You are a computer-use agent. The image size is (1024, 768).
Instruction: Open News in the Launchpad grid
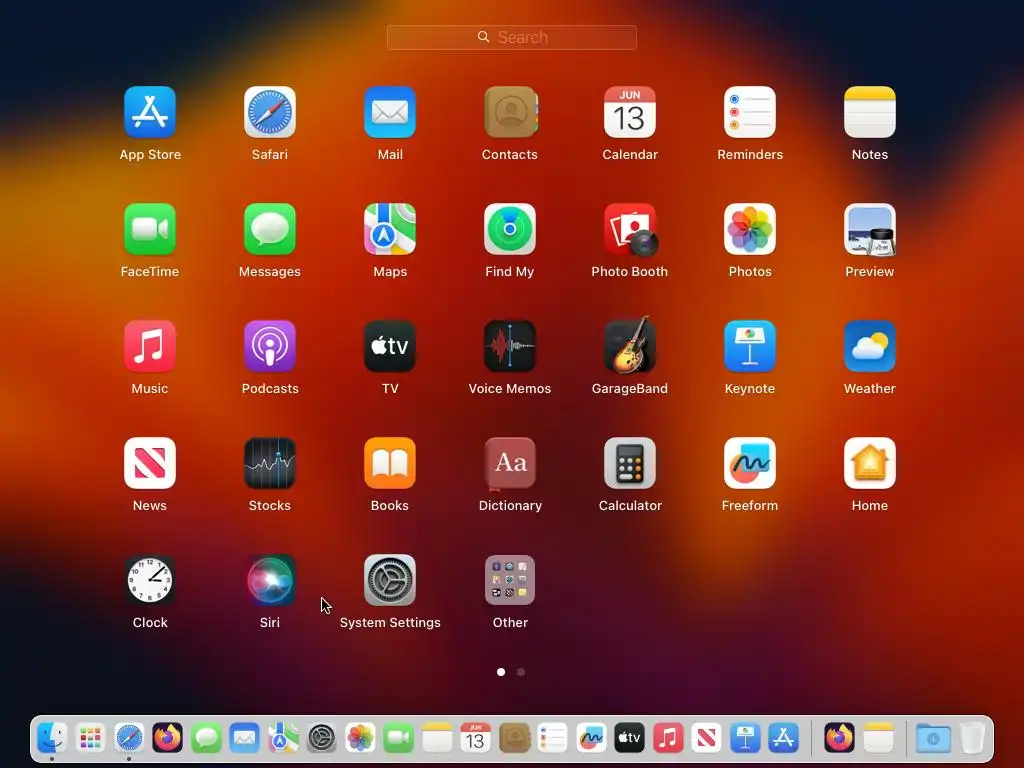click(x=150, y=463)
